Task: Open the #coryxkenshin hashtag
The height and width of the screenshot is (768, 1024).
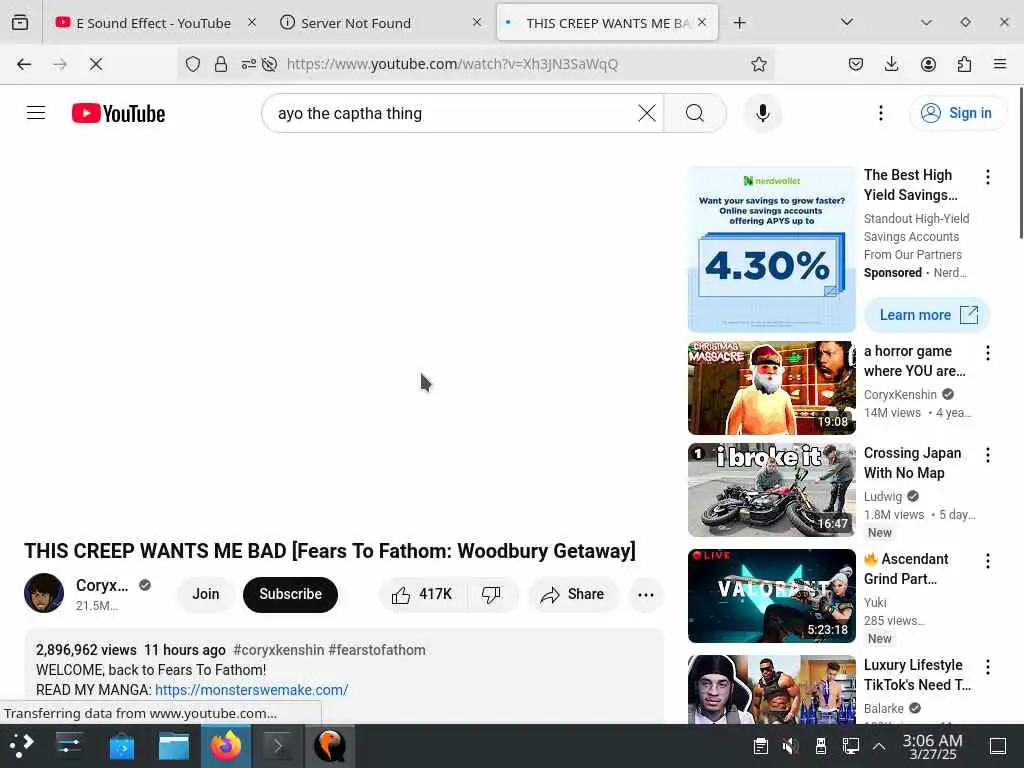Action: coord(279,650)
